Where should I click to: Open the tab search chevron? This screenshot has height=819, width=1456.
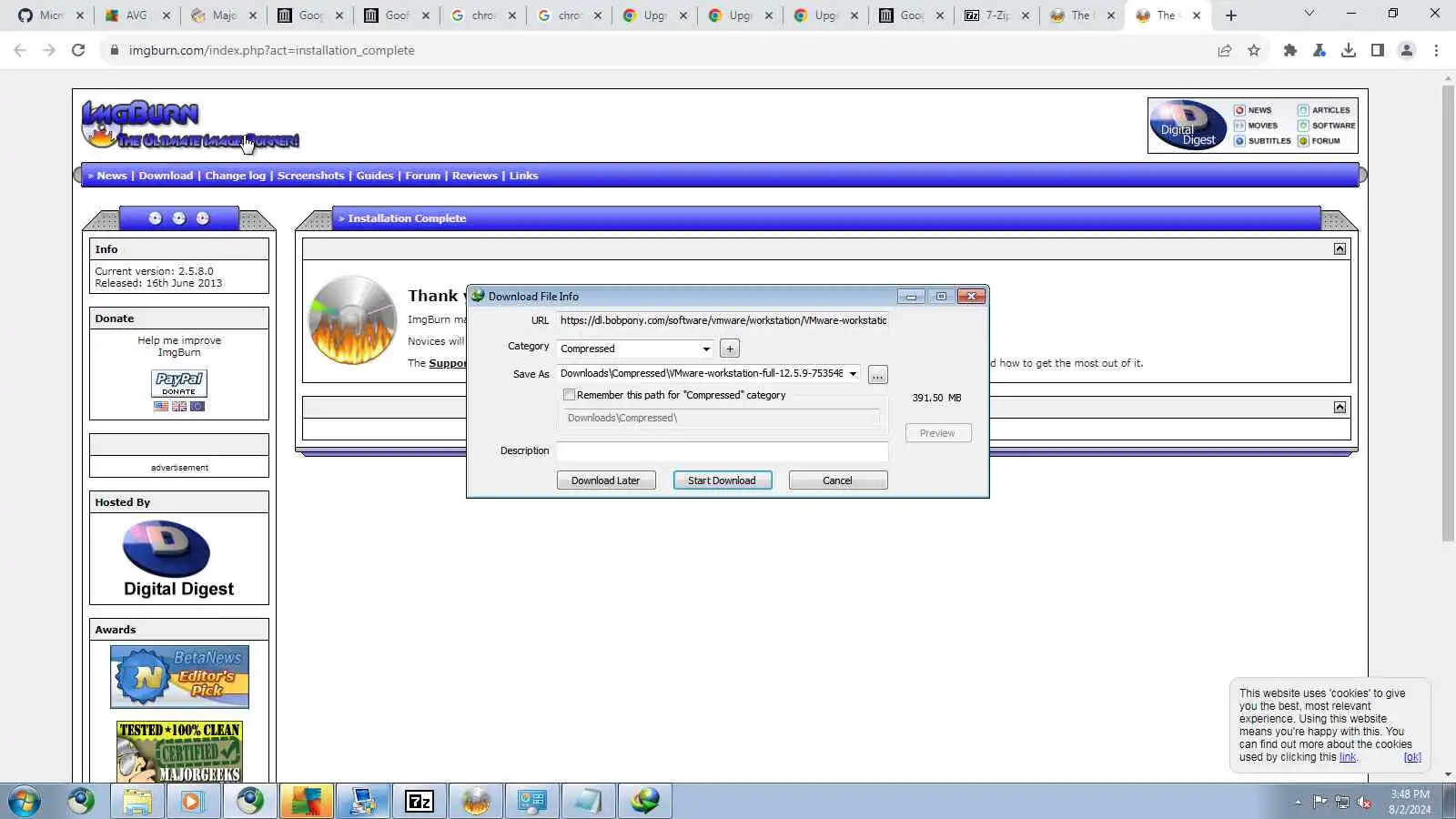click(1309, 14)
